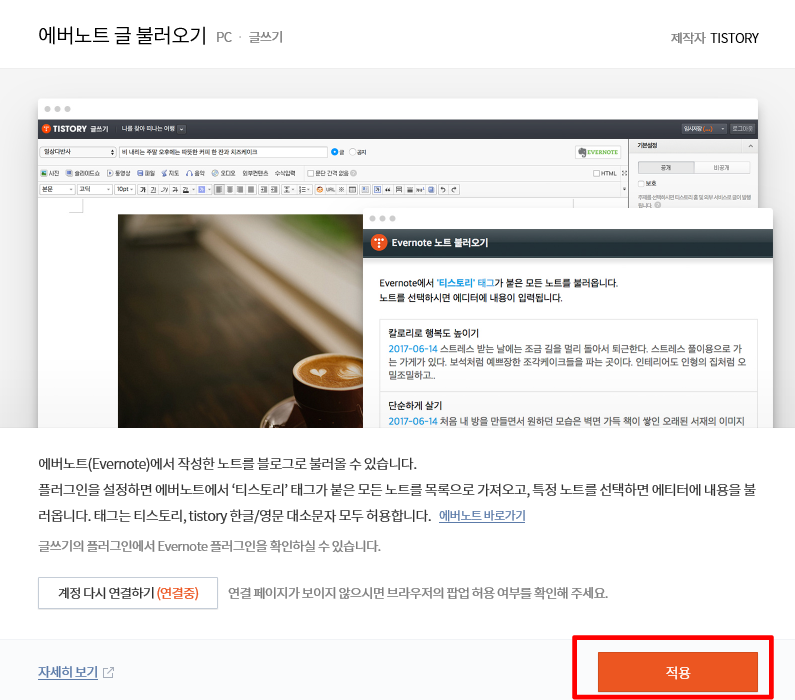Click the orange 적용 apply button
The height and width of the screenshot is (700, 795).
[677, 672]
